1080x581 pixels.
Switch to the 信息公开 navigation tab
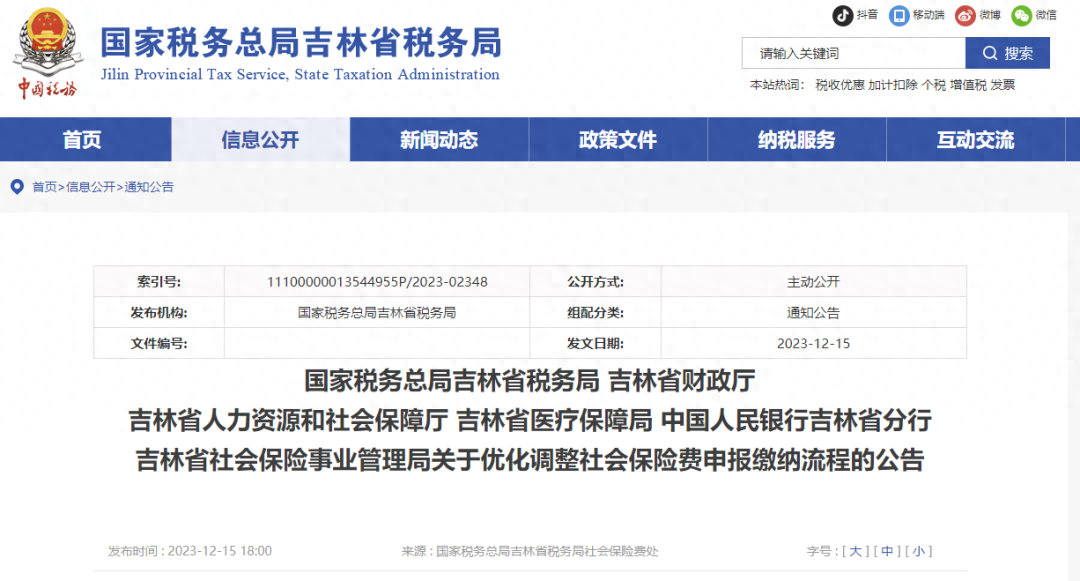[x=261, y=139]
